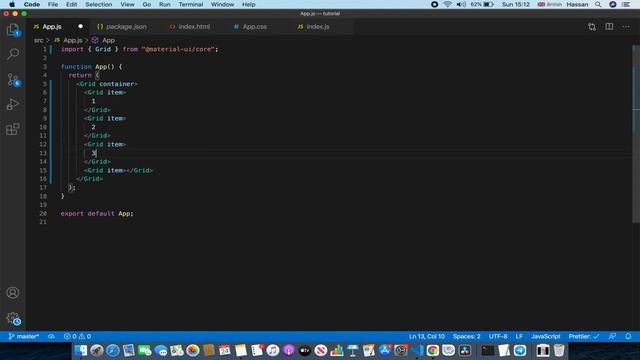This screenshot has width=640, height=360.
Task: Open the Run menu
Action: point(164,4)
